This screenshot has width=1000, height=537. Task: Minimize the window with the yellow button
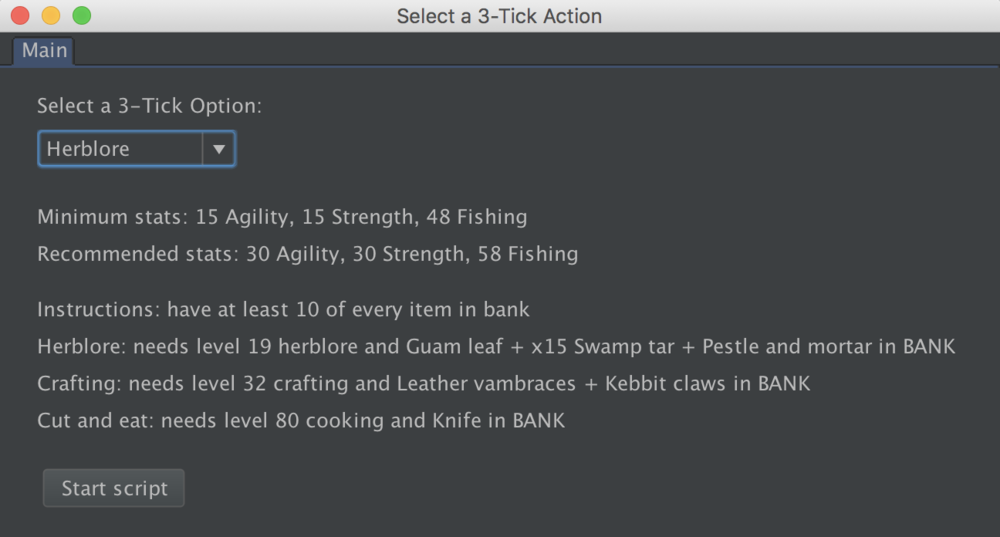pos(50,16)
